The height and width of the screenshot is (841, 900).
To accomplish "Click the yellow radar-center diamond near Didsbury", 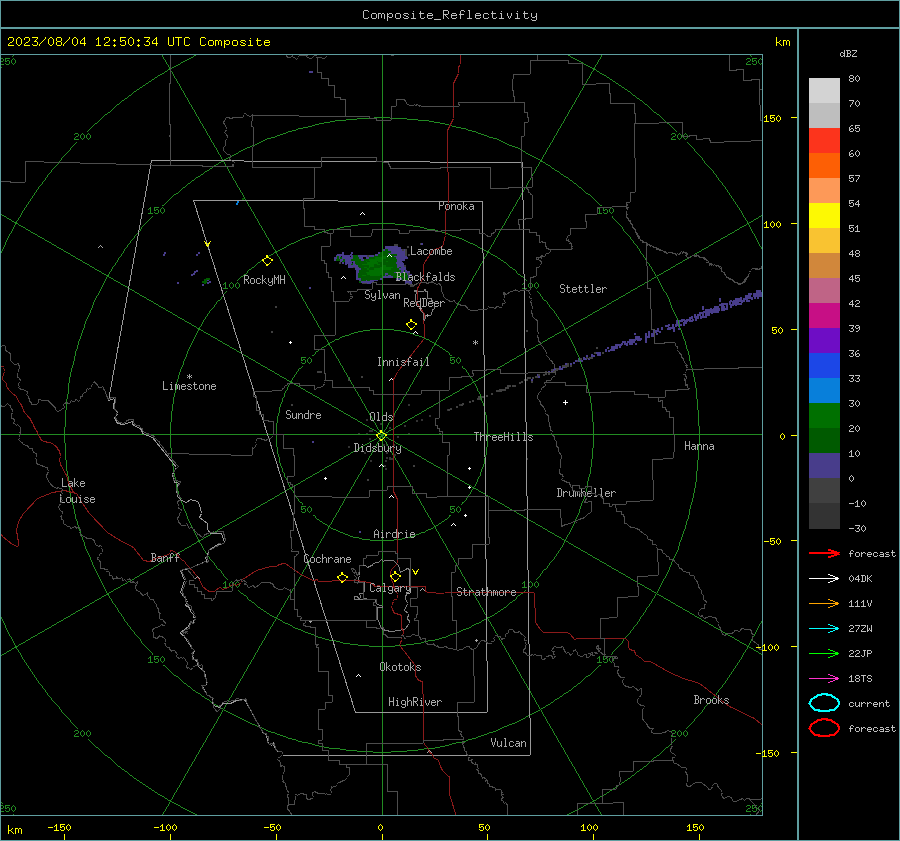I will (x=381, y=436).
